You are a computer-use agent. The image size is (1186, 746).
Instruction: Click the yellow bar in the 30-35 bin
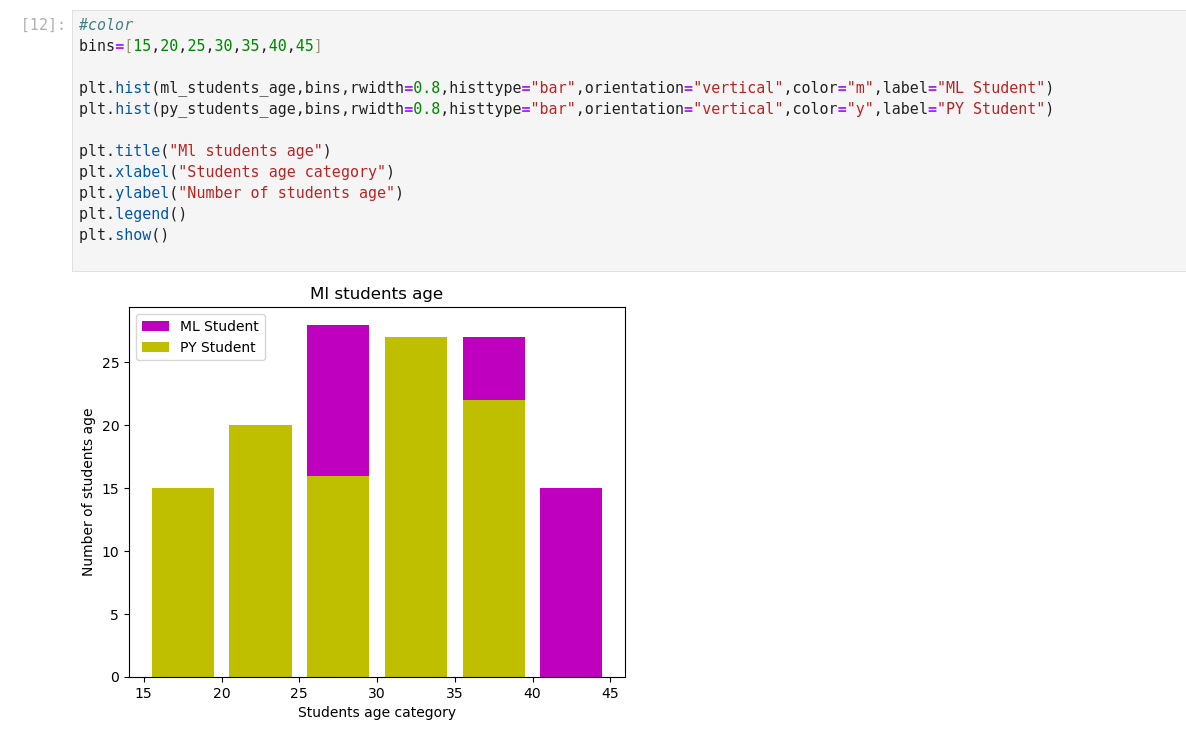416,507
